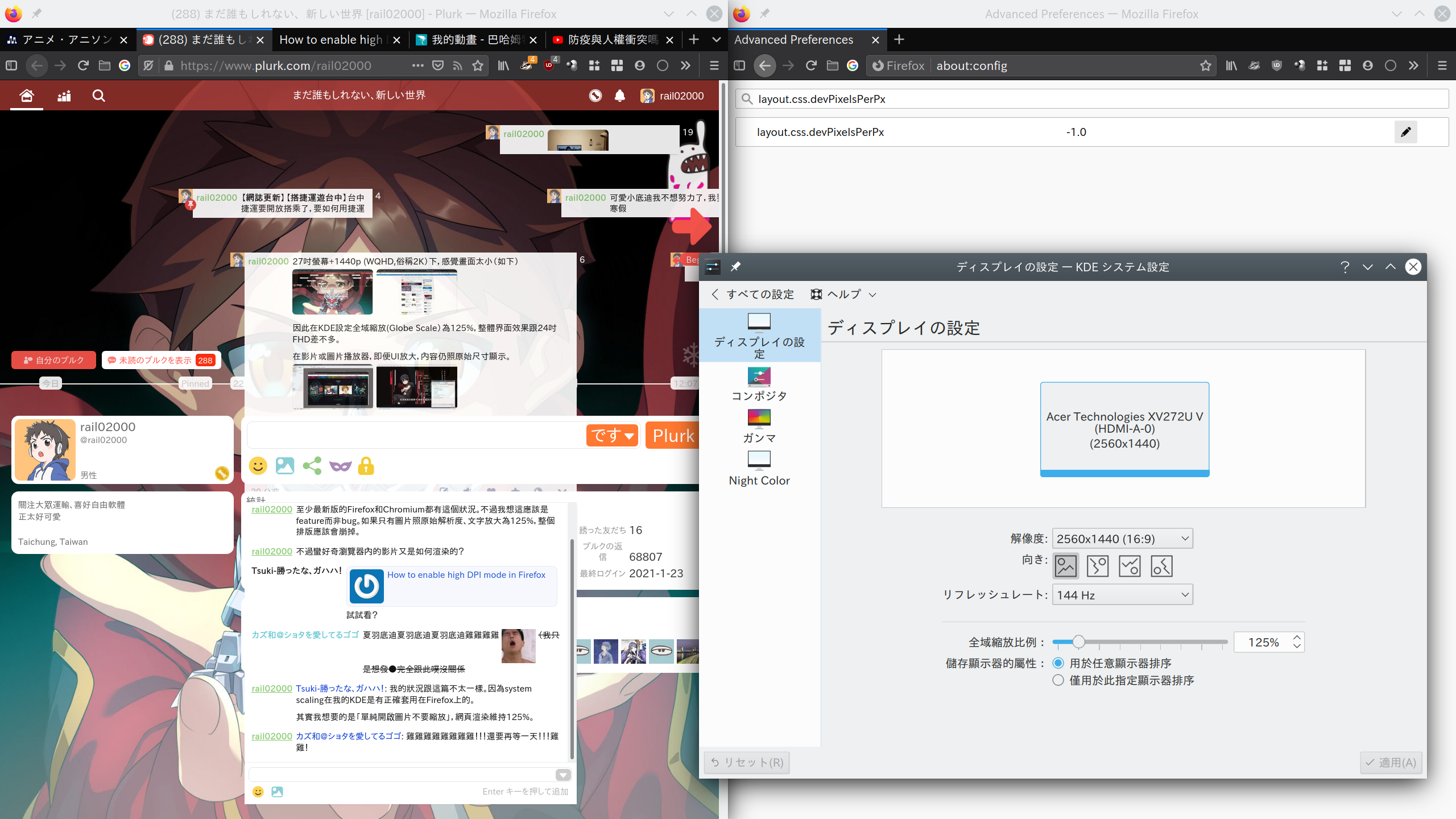Click 自分のプルク filter button
The width and height of the screenshot is (1456, 819).
click(53, 360)
